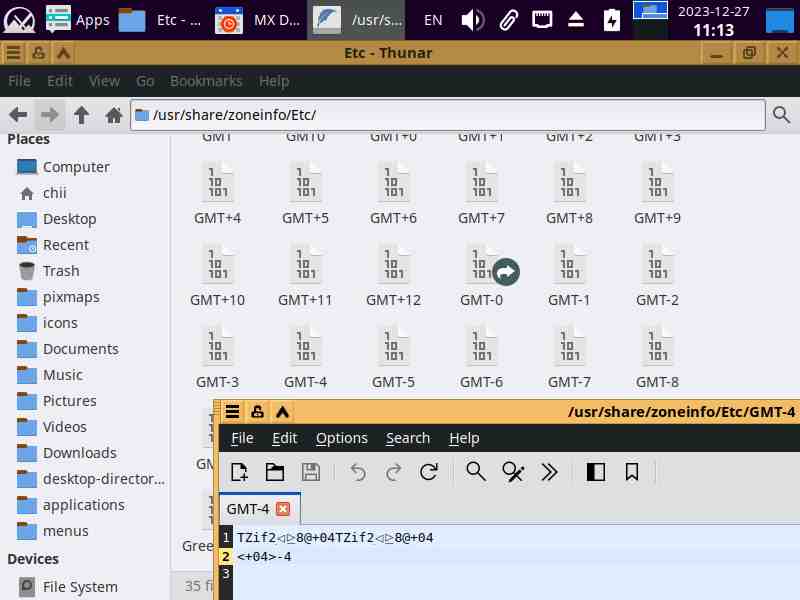Go to the parent folder using the up arrow

82,115
